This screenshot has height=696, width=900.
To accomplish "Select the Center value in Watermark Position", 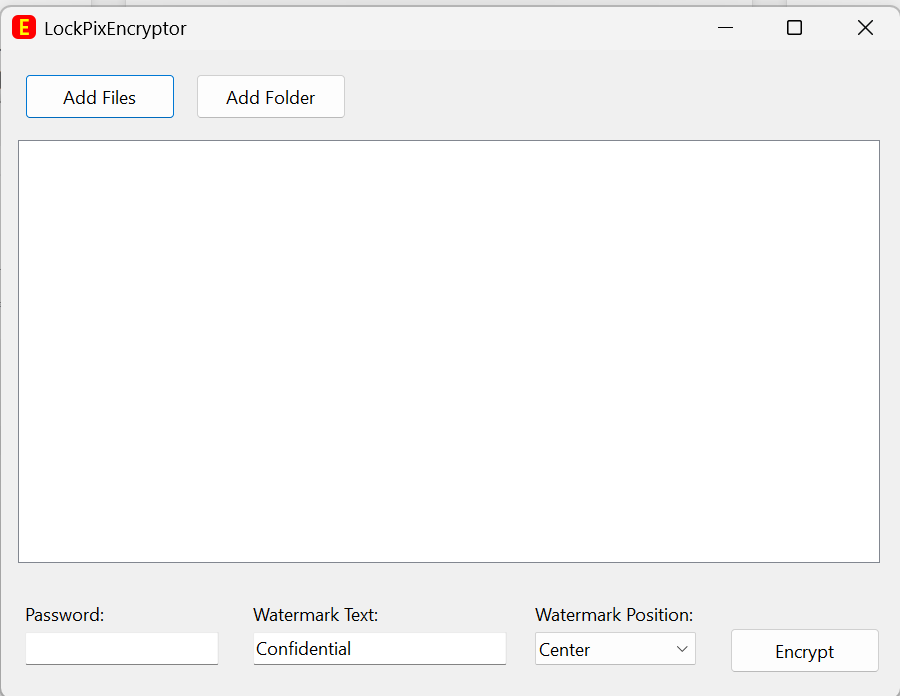I will (570, 648).
